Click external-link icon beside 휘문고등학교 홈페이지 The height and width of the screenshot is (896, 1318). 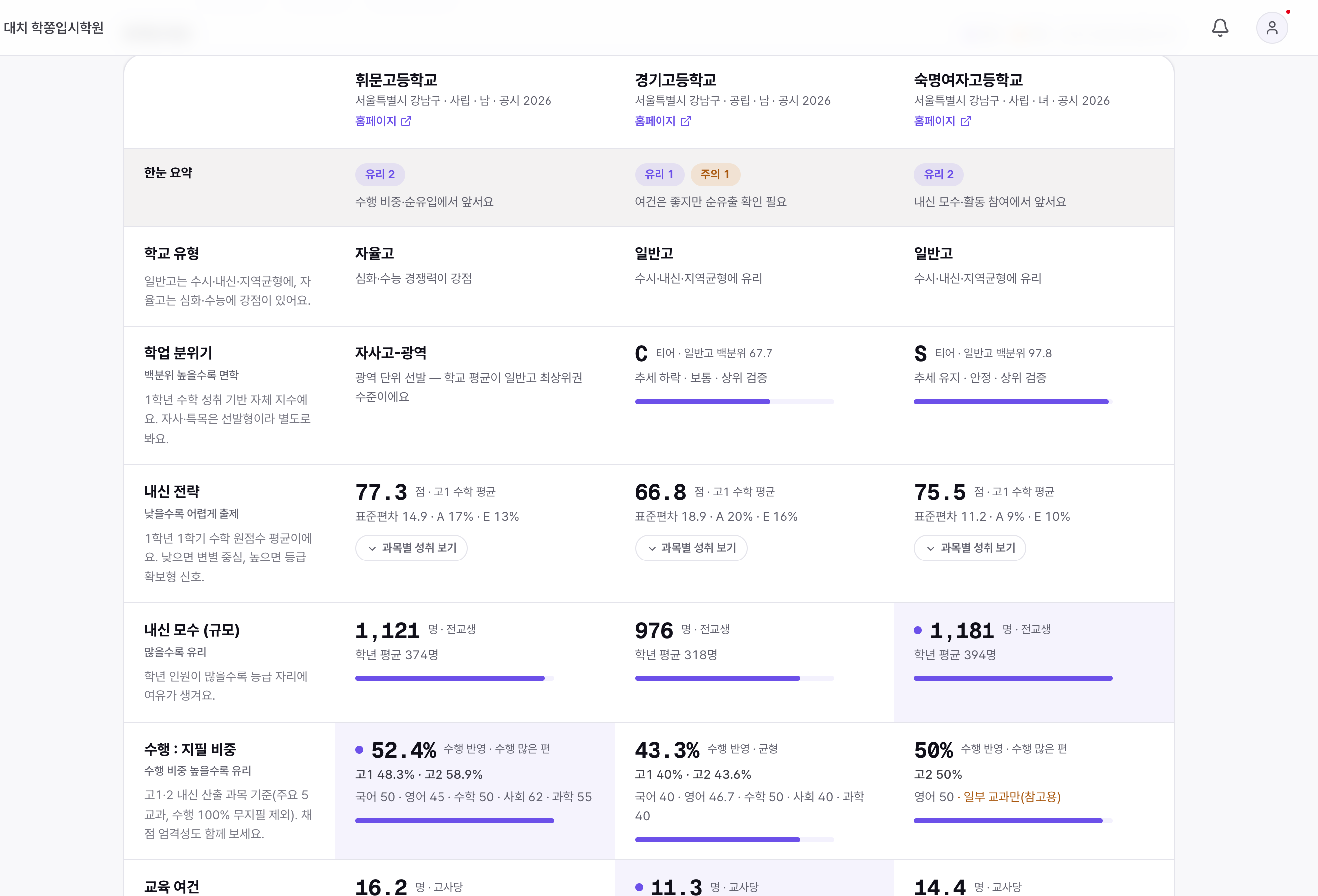(406, 121)
